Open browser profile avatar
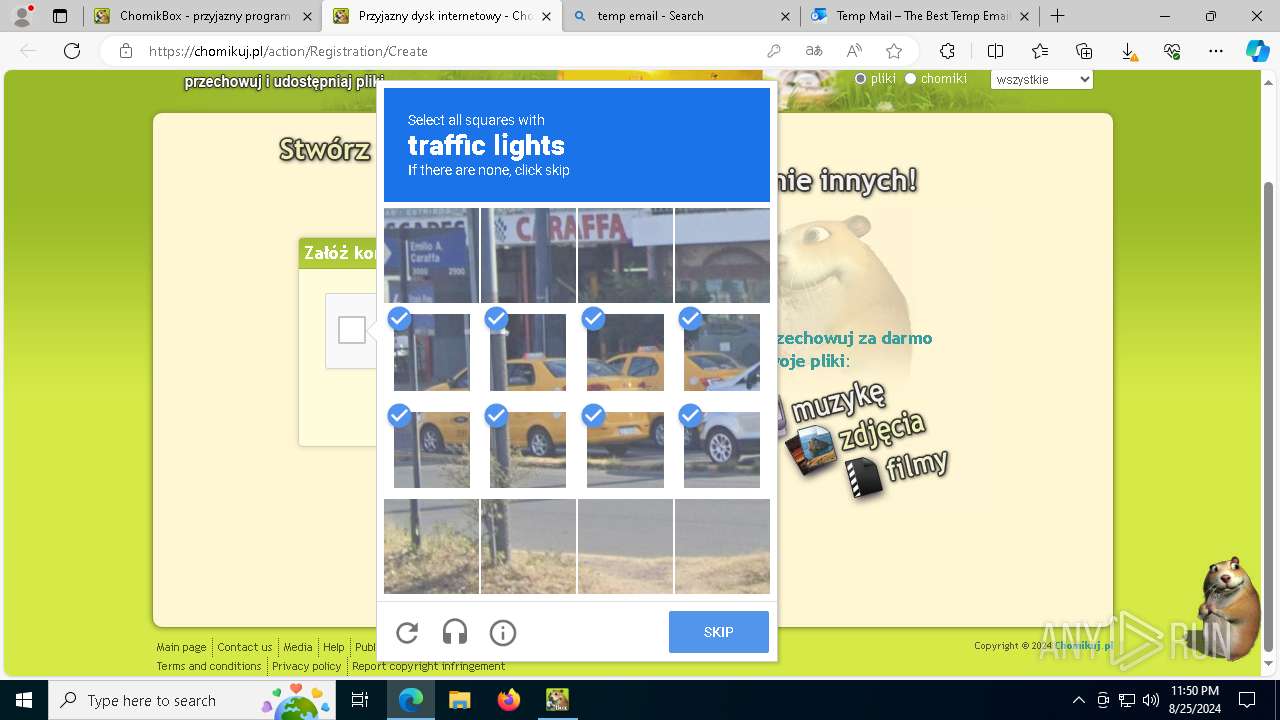 22,16
